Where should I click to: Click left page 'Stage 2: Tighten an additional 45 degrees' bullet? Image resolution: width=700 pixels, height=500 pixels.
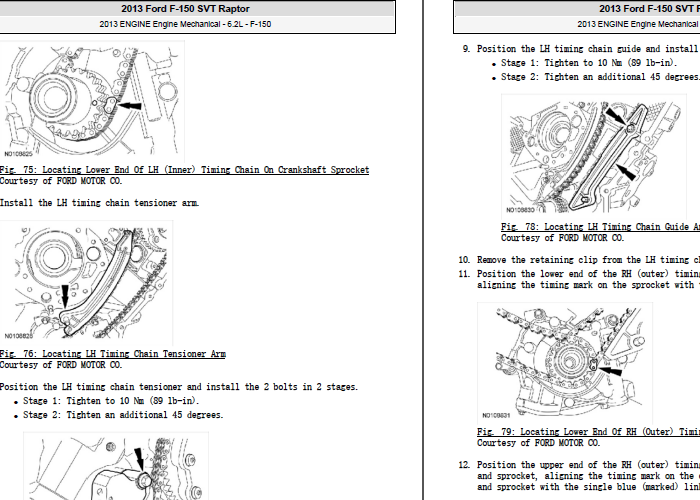(x=123, y=415)
